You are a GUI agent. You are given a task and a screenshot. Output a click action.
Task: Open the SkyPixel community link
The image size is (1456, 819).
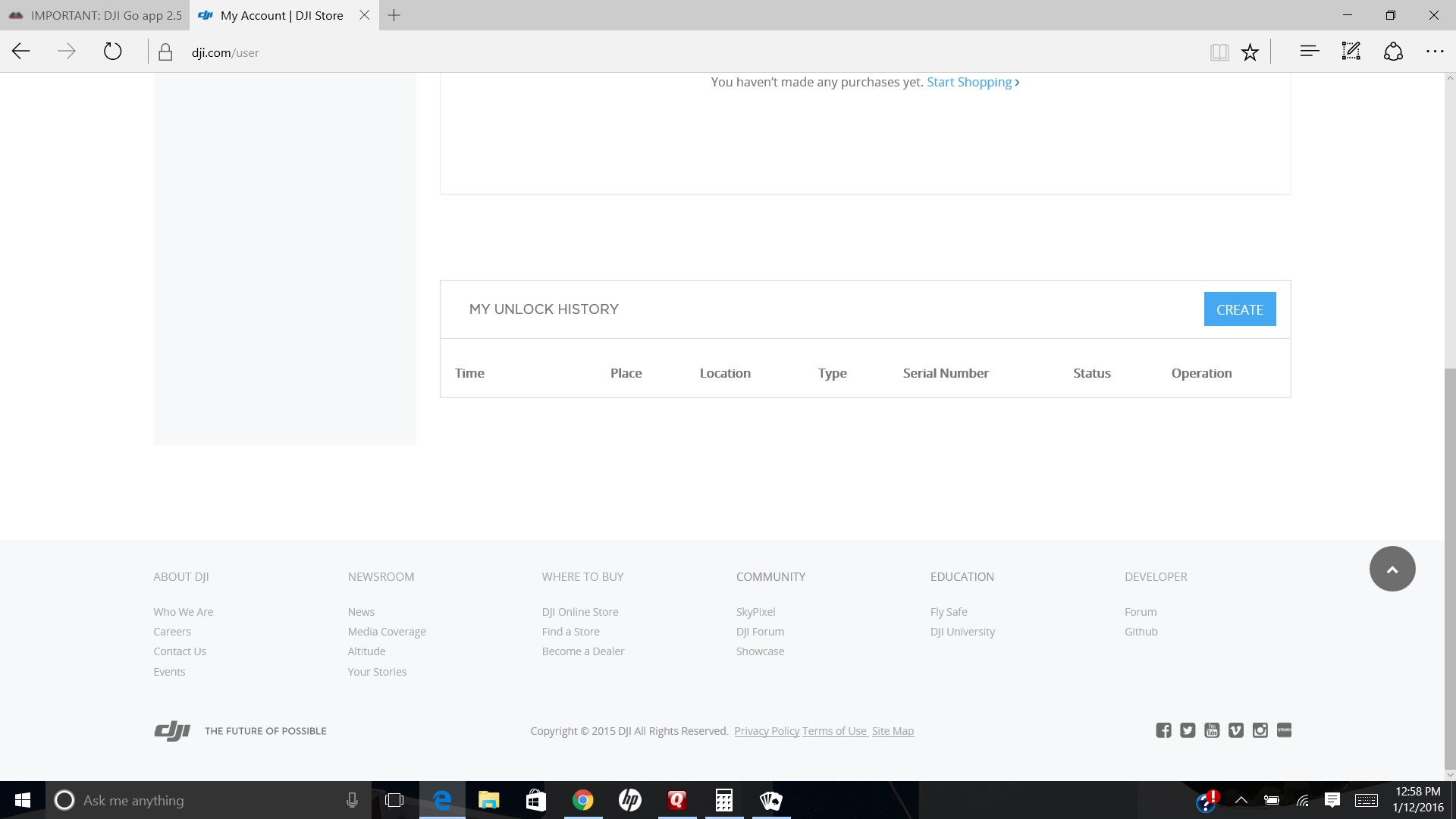755,612
